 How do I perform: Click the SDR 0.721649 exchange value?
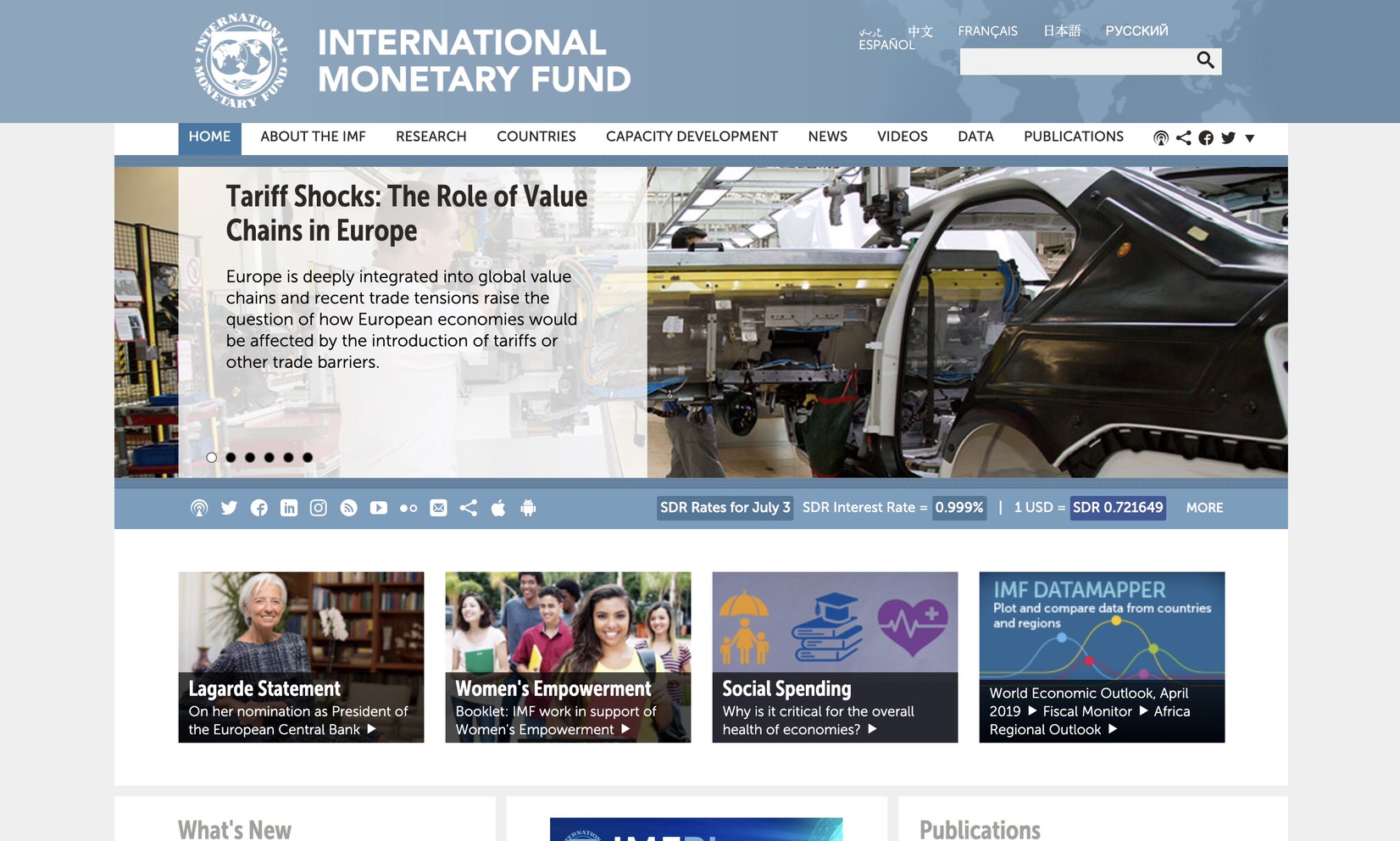click(1118, 508)
